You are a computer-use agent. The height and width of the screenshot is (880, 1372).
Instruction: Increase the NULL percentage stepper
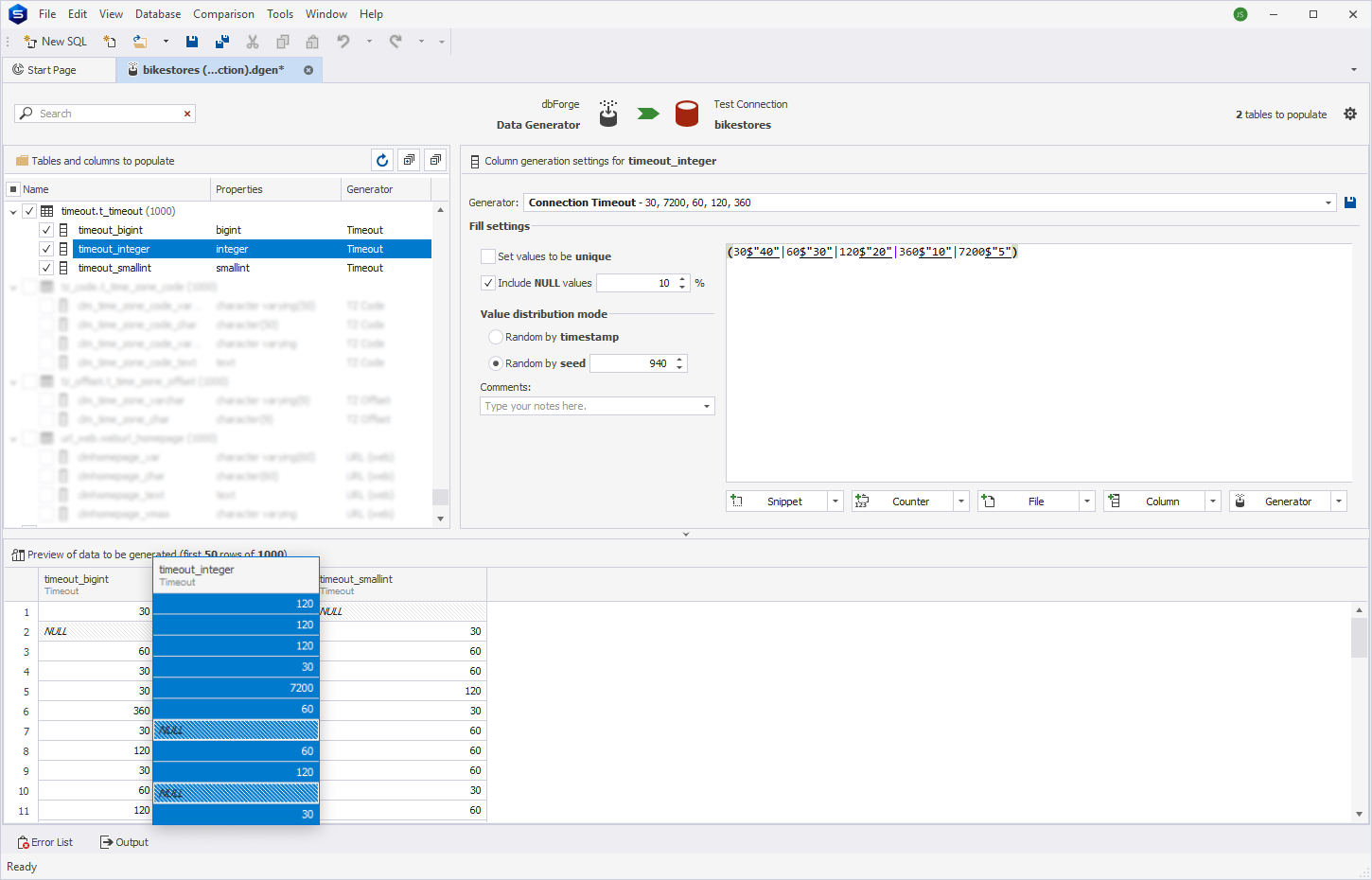pos(682,279)
